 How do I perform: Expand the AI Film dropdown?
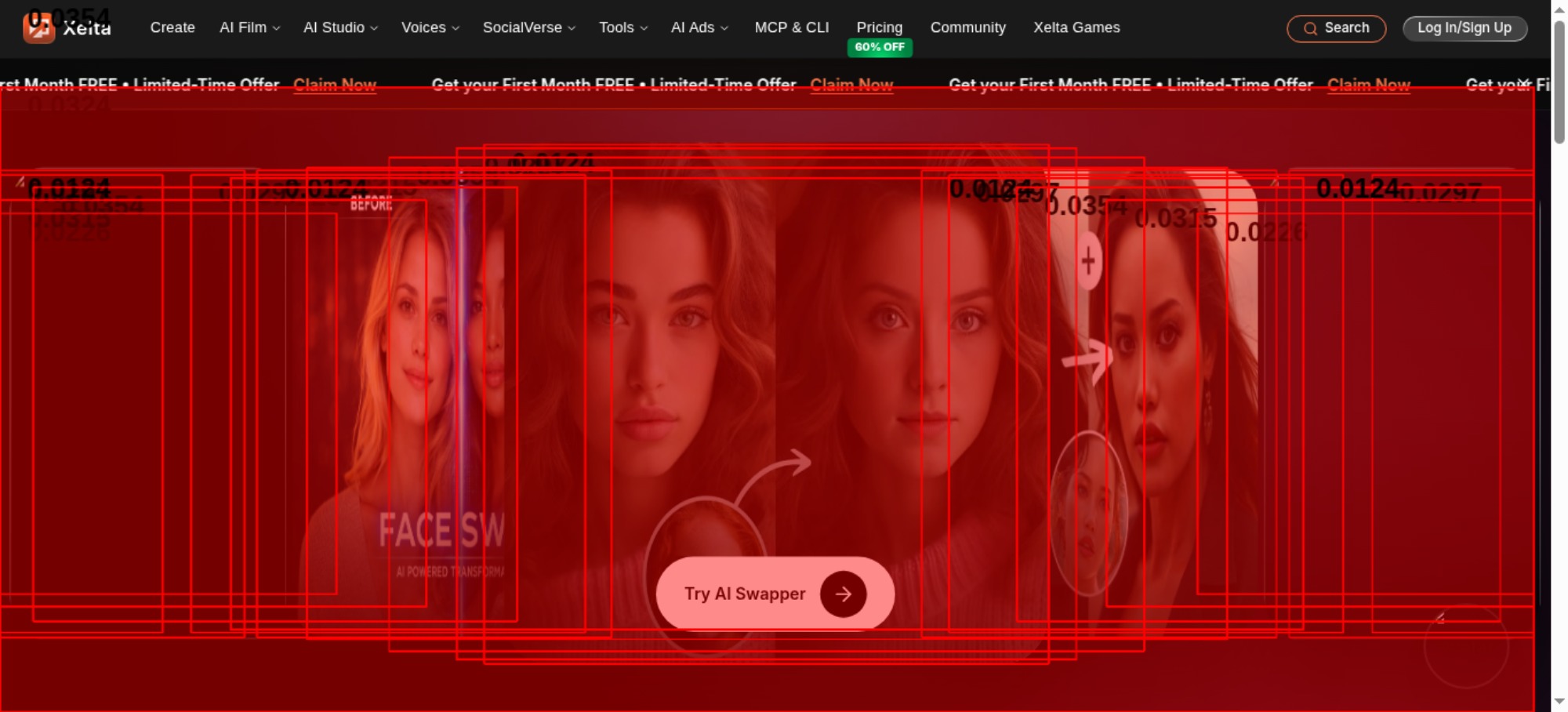click(249, 27)
